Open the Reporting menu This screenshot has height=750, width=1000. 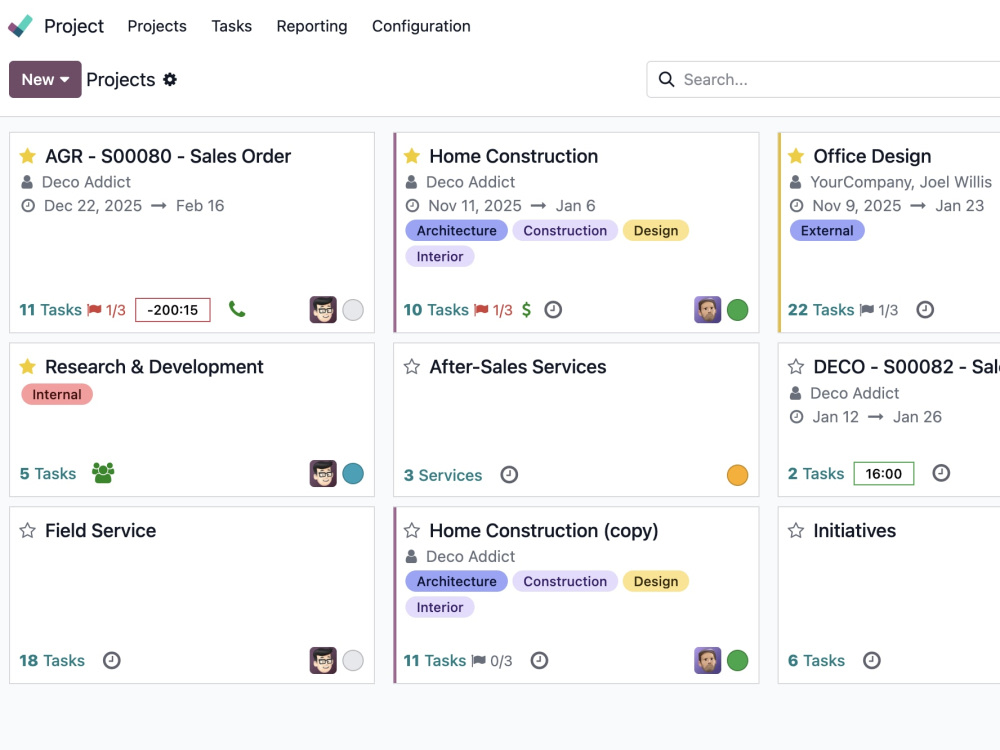point(312,26)
